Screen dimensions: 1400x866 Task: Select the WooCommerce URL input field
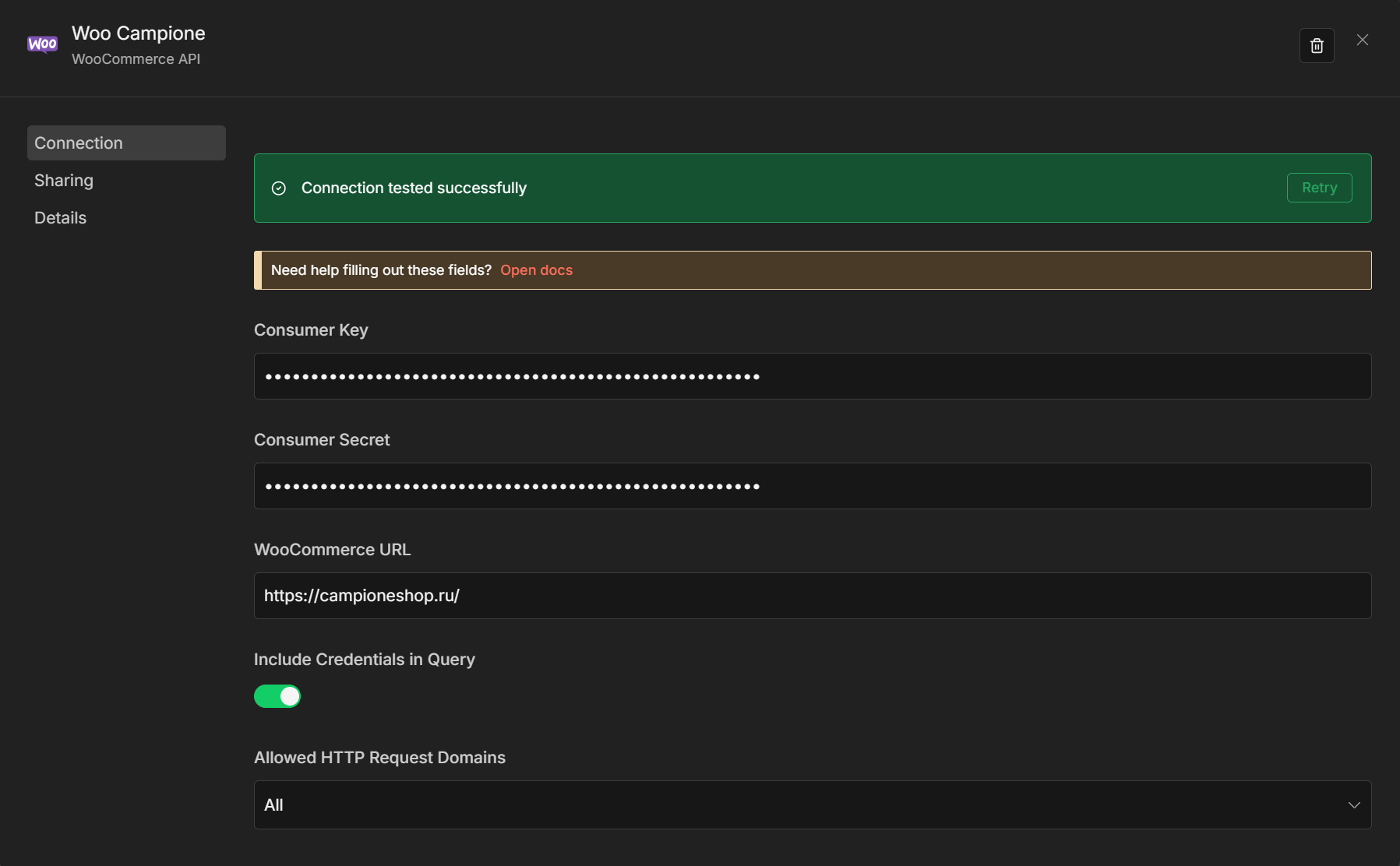[x=812, y=596]
